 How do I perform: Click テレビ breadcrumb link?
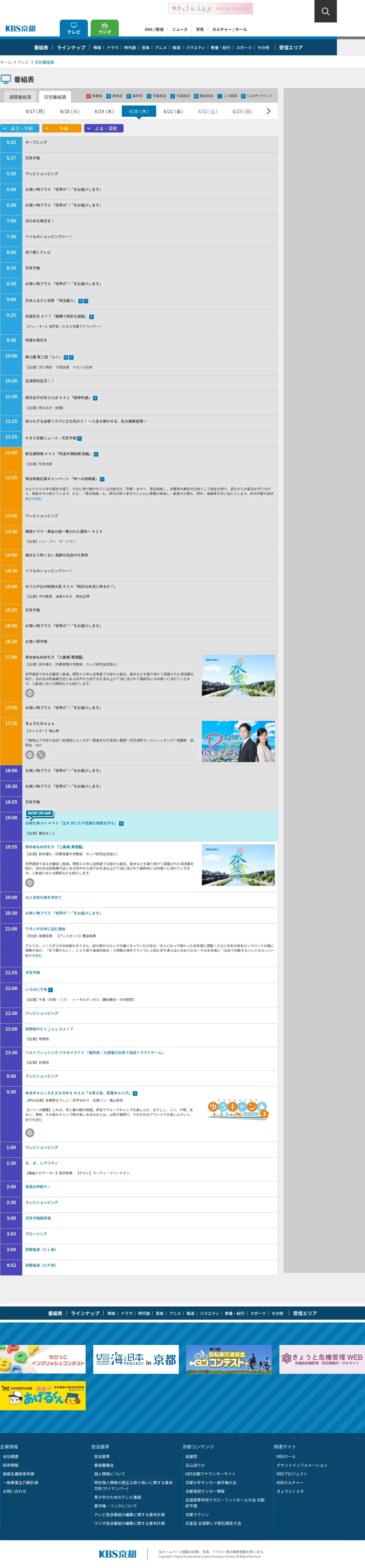point(23,62)
